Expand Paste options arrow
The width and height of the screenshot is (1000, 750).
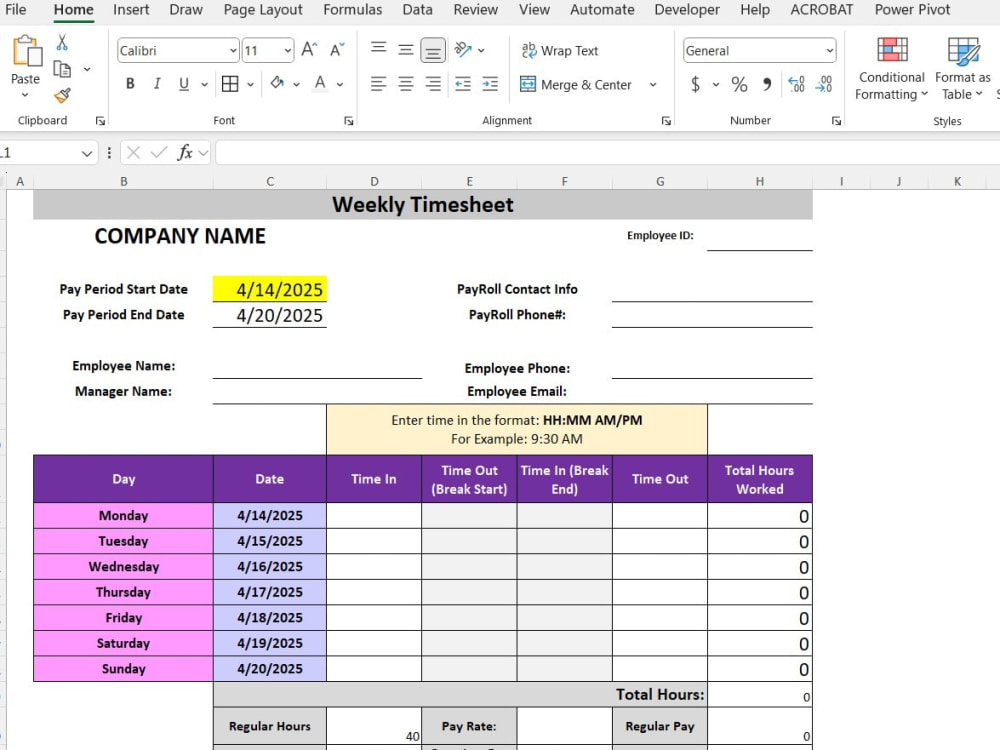(25, 95)
